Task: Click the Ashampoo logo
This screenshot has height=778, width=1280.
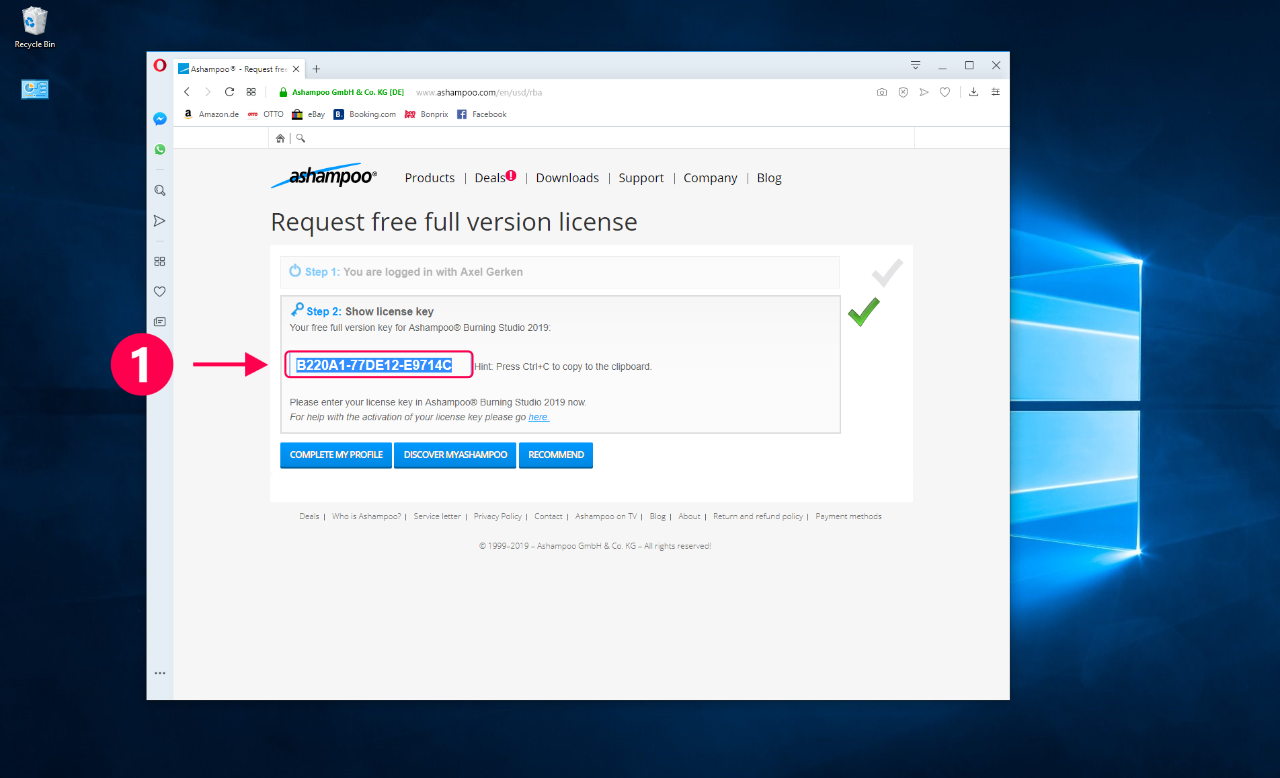Action: [324, 176]
